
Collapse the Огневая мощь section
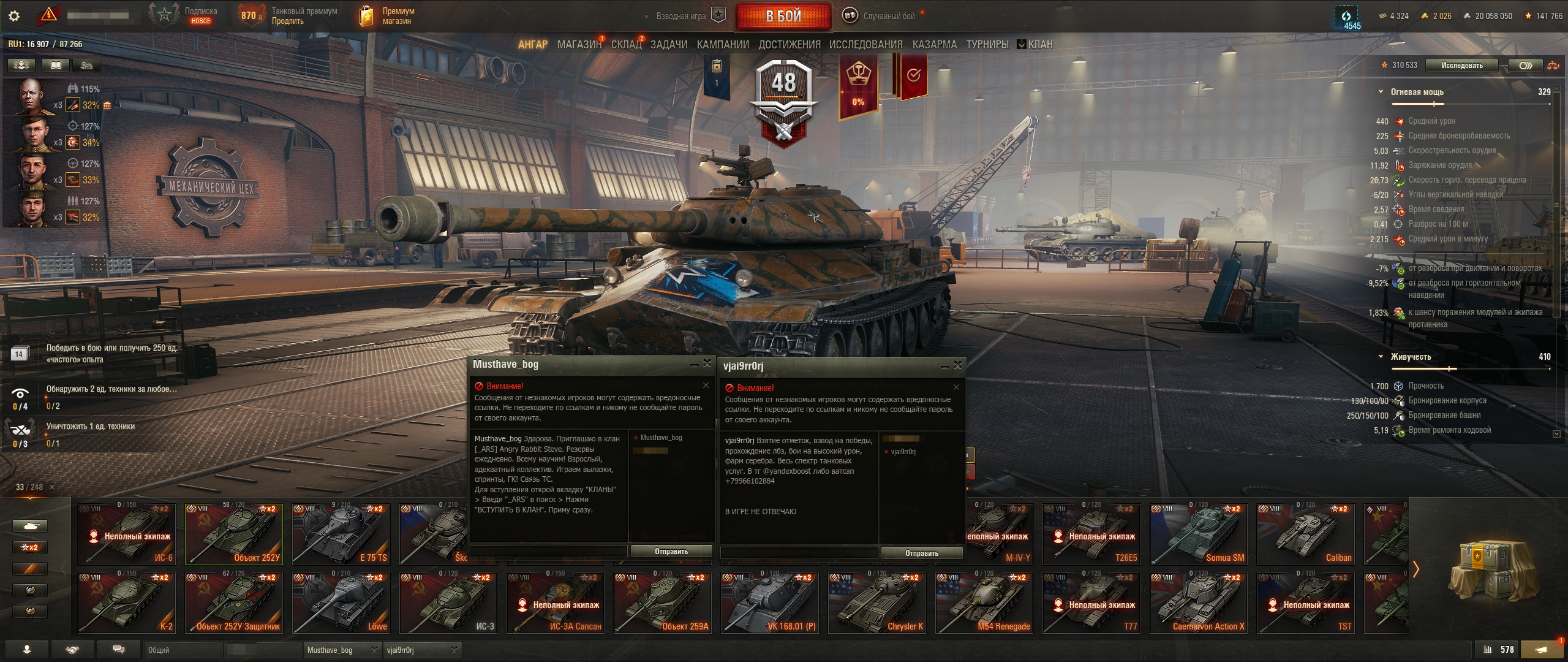[1381, 92]
